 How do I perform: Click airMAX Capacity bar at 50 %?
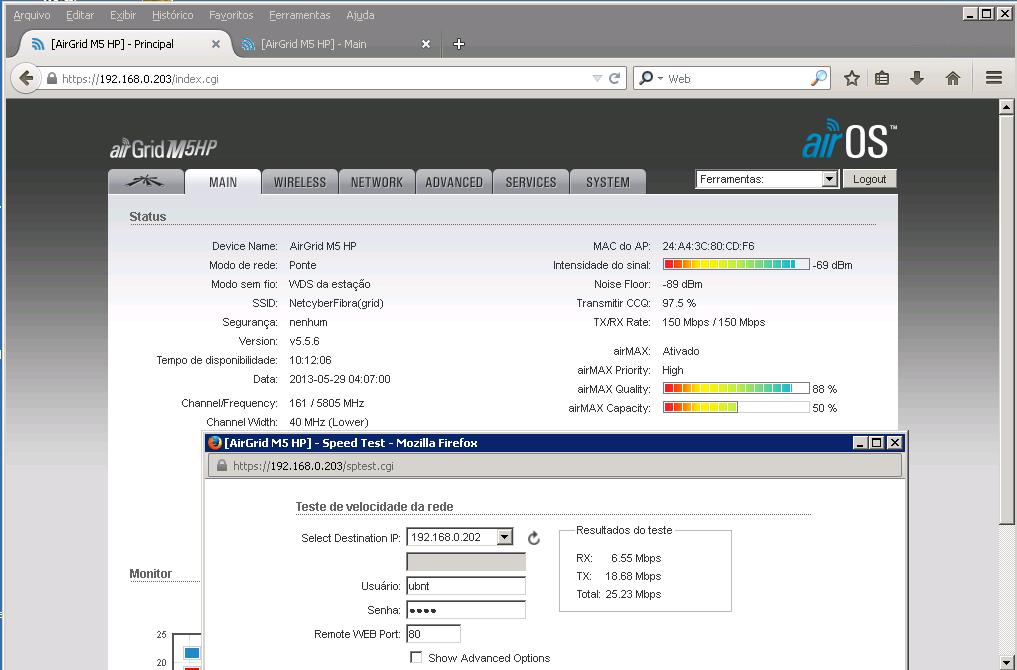click(x=736, y=407)
